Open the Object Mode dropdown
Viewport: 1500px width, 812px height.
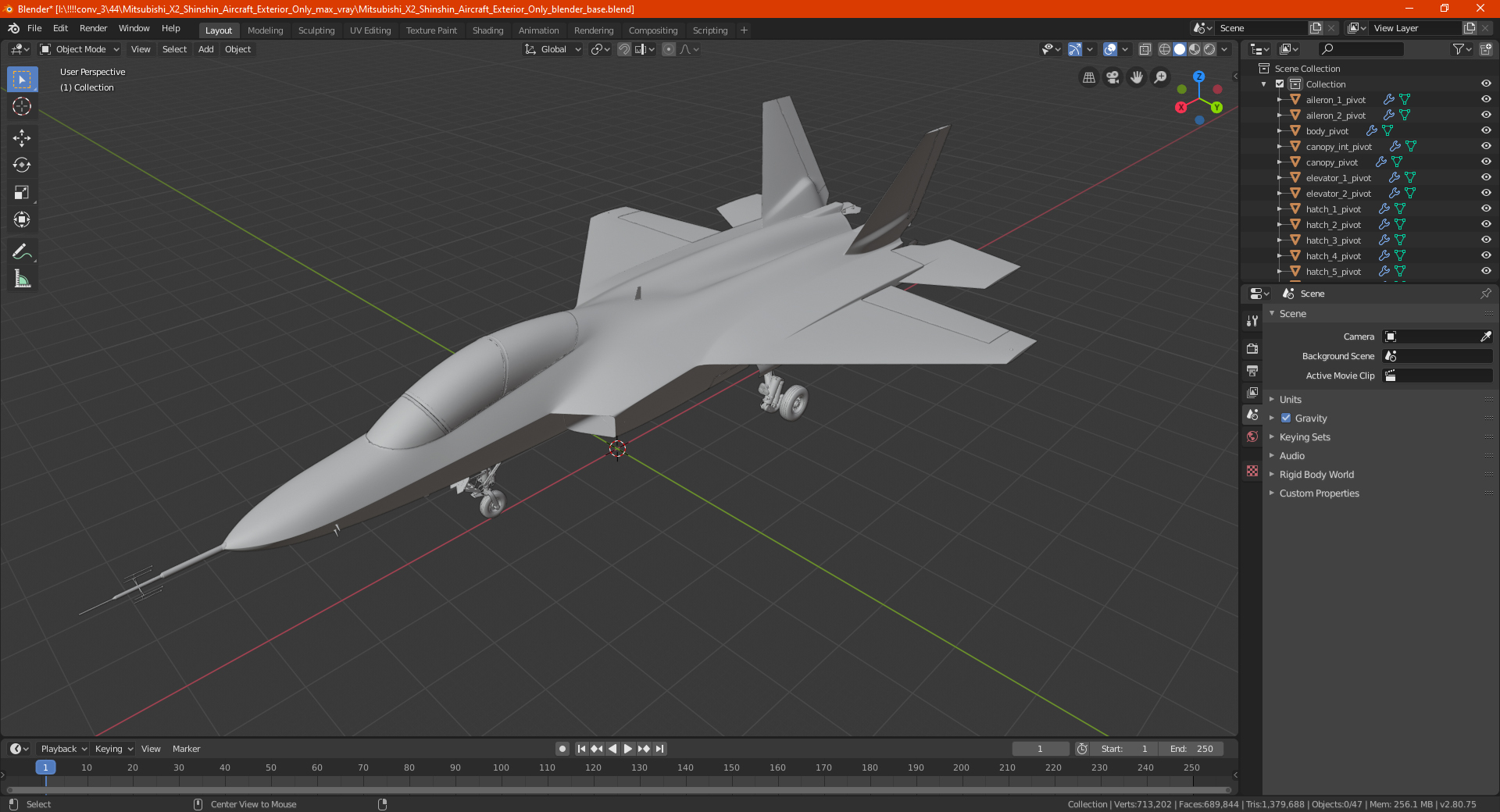80,49
